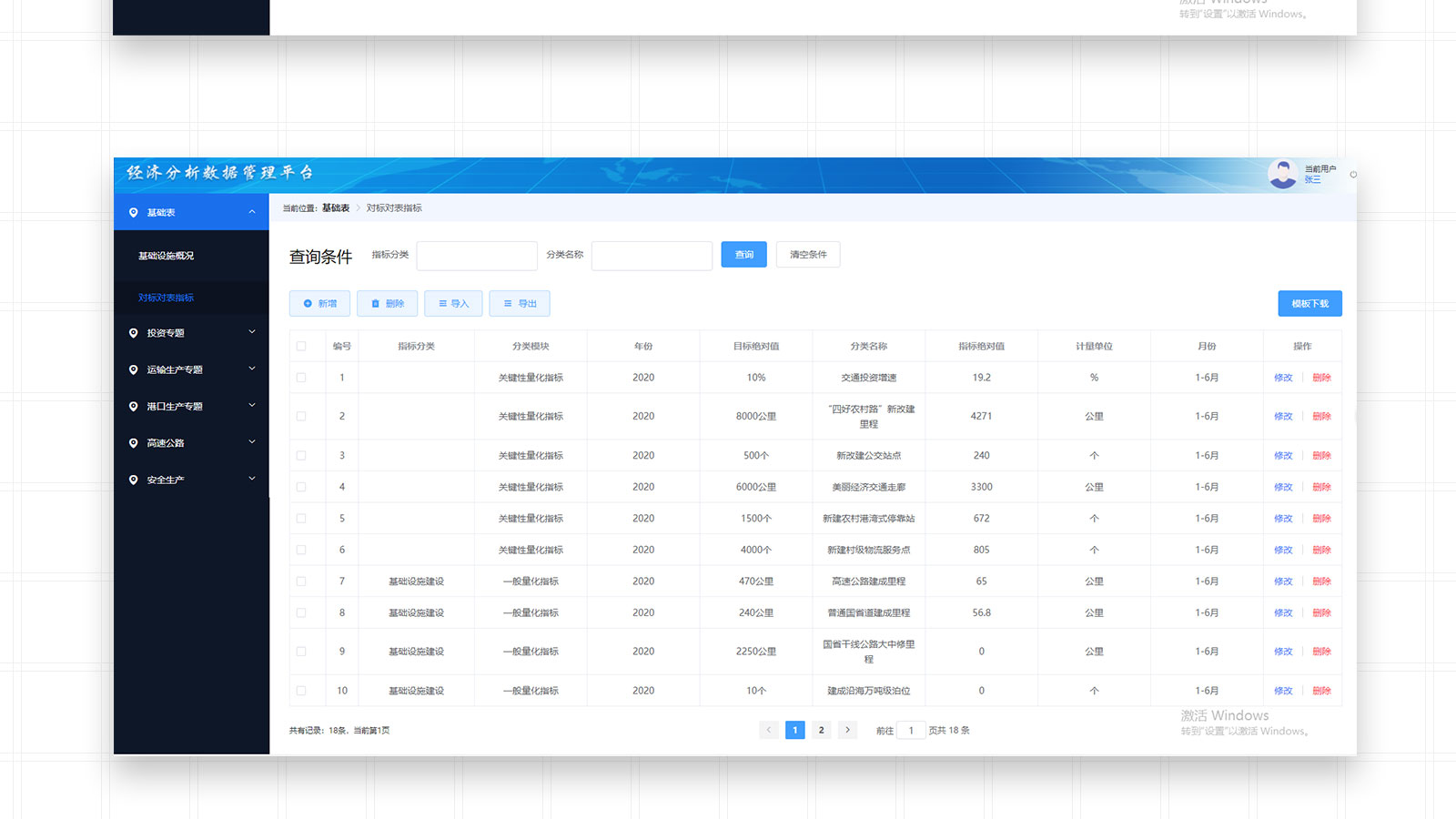Check the checkbox for row 7
This screenshot has height=819, width=1456.
[301, 581]
